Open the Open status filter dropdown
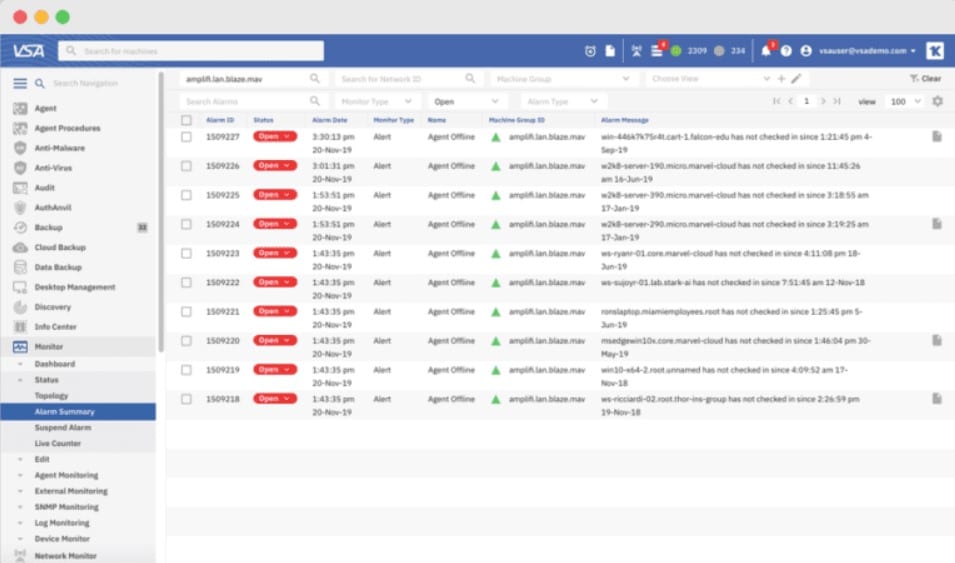 click(467, 101)
